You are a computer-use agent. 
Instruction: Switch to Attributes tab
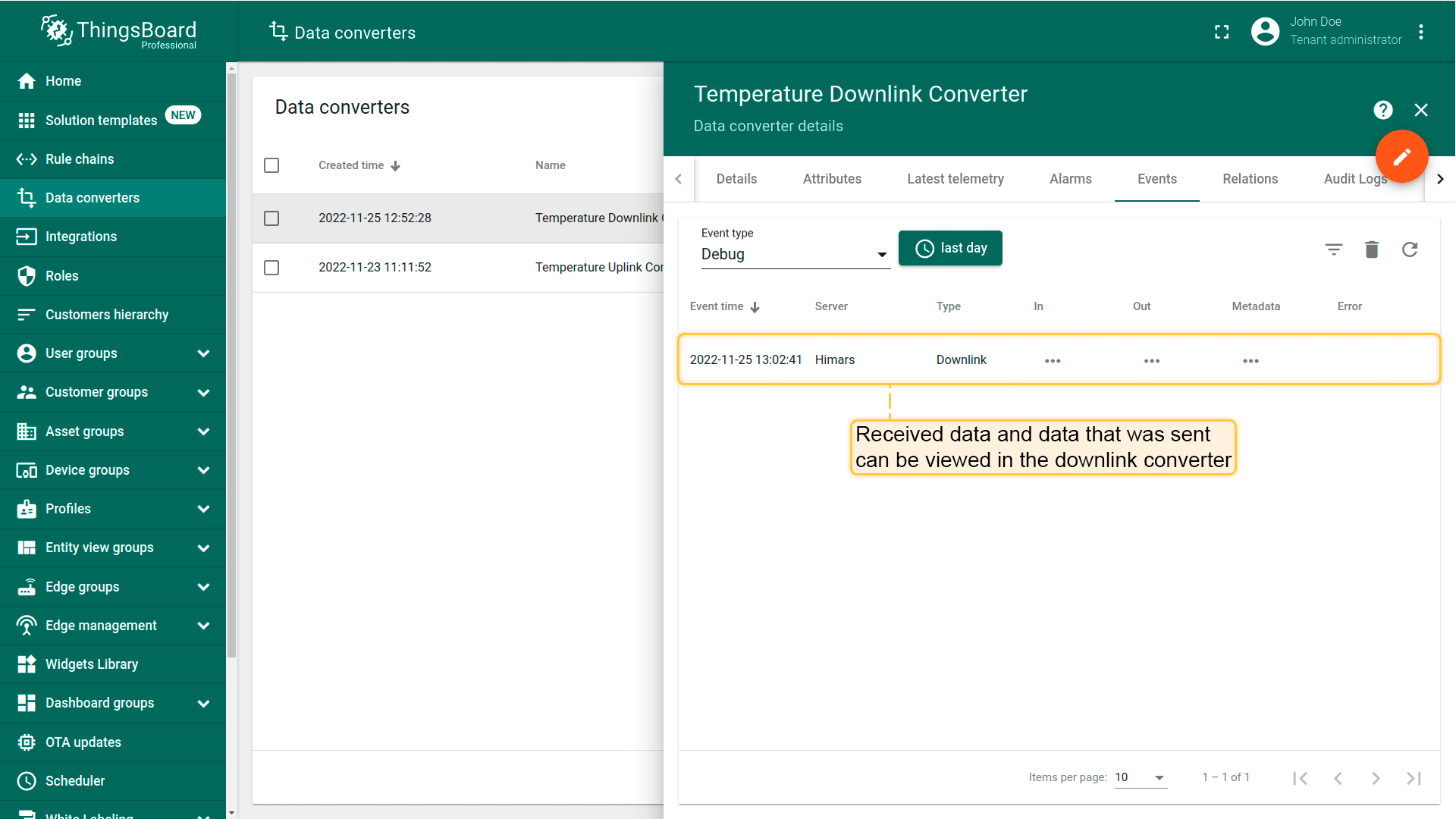click(832, 179)
